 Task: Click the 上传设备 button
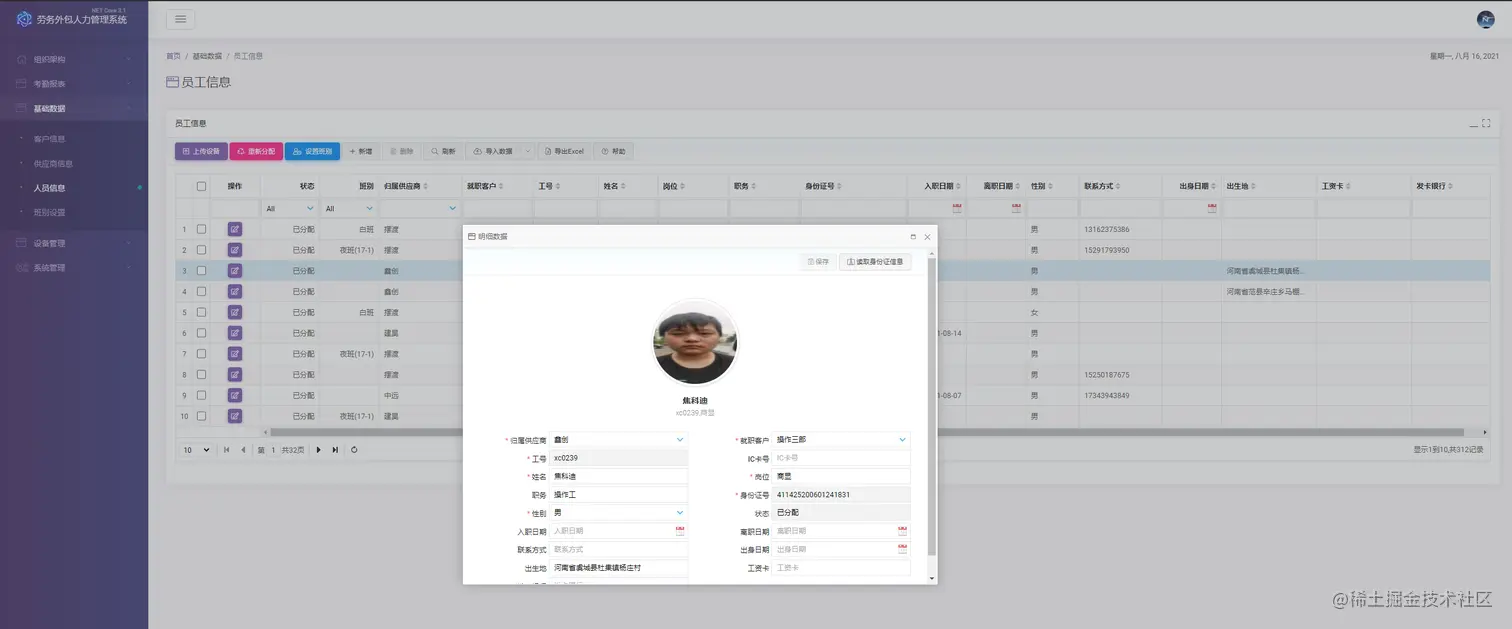(x=201, y=151)
